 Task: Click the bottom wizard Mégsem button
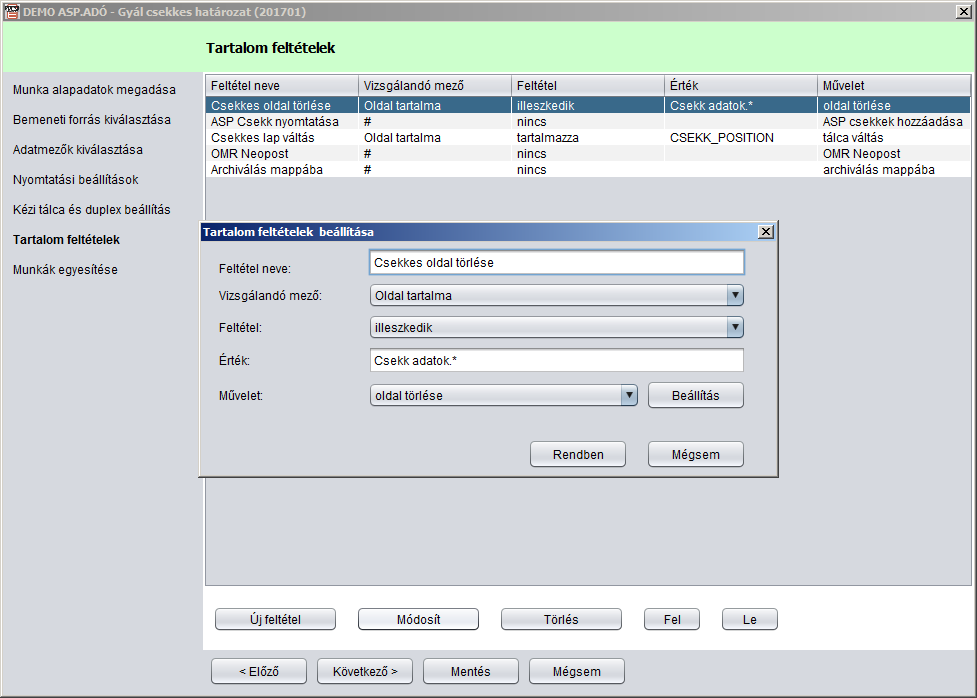pos(576,671)
